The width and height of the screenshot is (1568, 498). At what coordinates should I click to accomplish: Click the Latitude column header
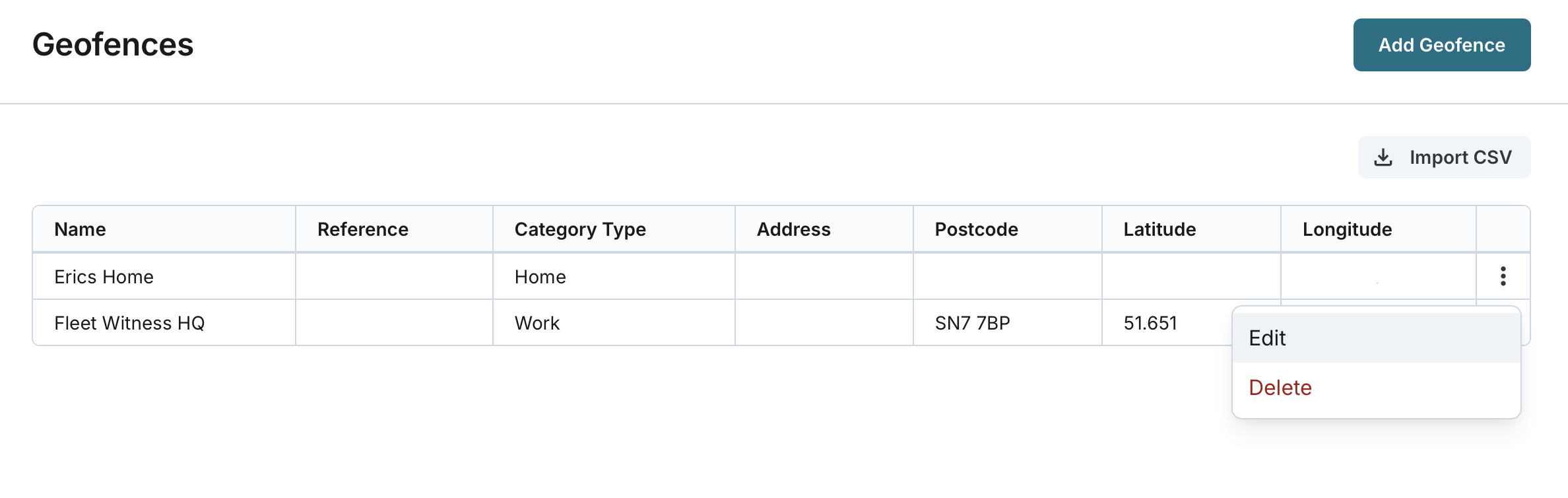click(x=1160, y=229)
